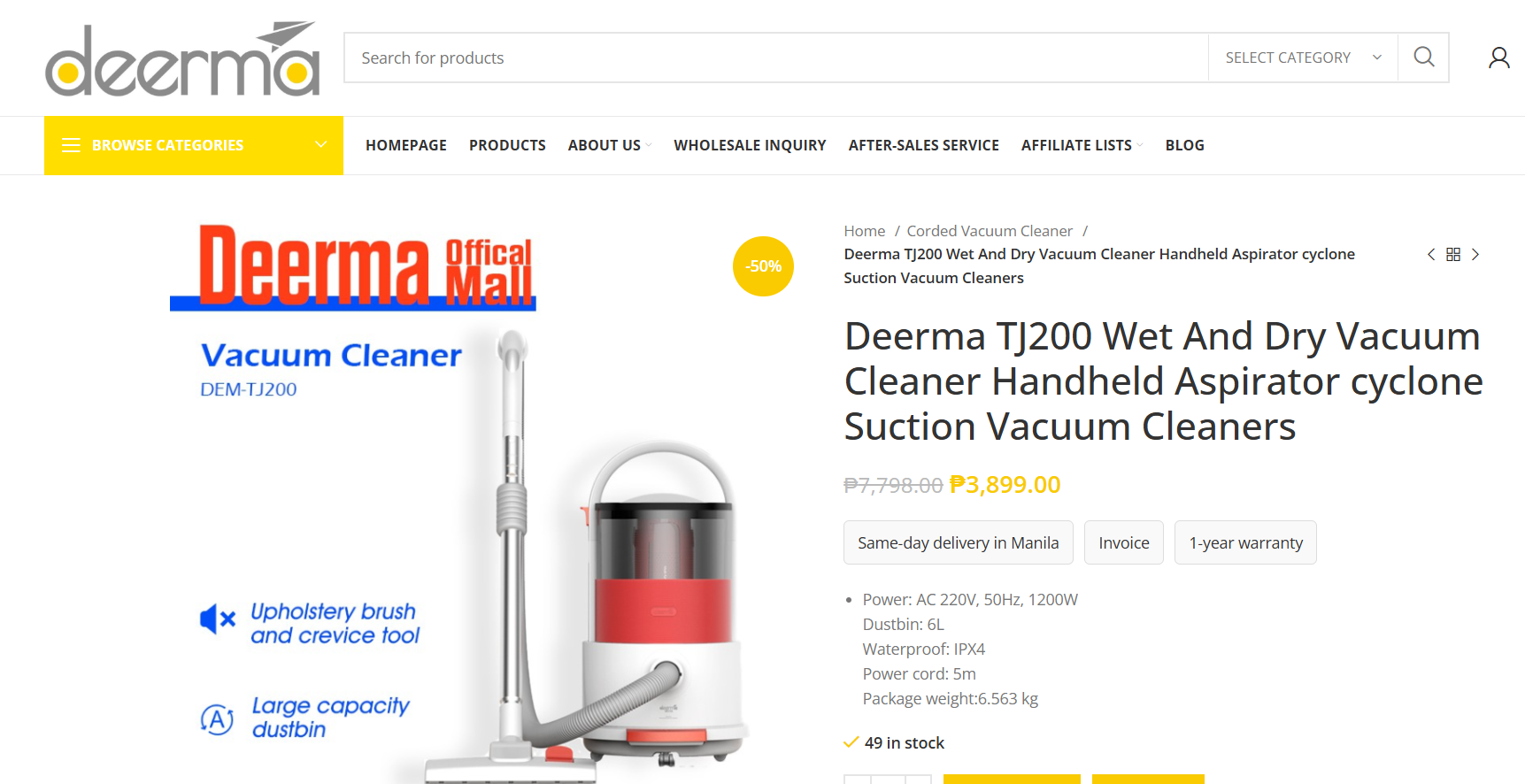Viewport: 1525px width, 784px height.
Task: Focus the Search for products field
Action: (776, 58)
